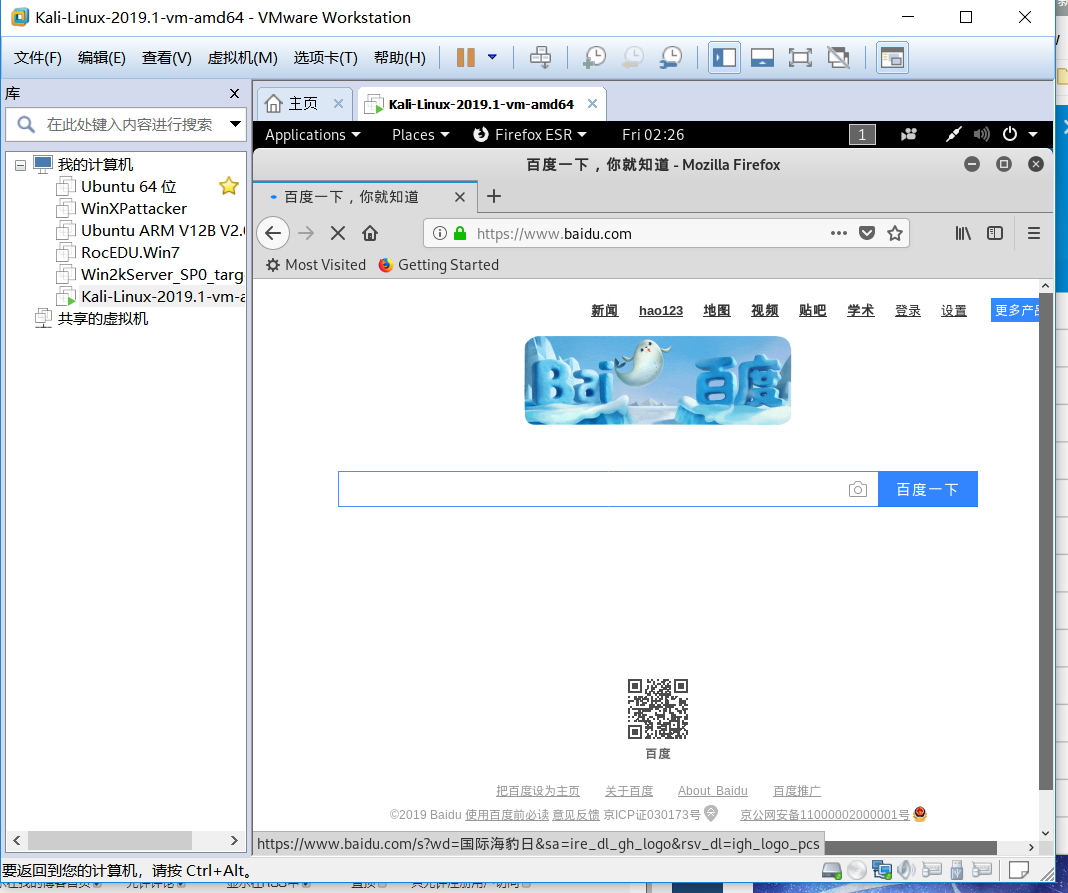Open the 新闻 link on Baidu
Image resolution: width=1068 pixels, height=893 pixels.
[604, 311]
